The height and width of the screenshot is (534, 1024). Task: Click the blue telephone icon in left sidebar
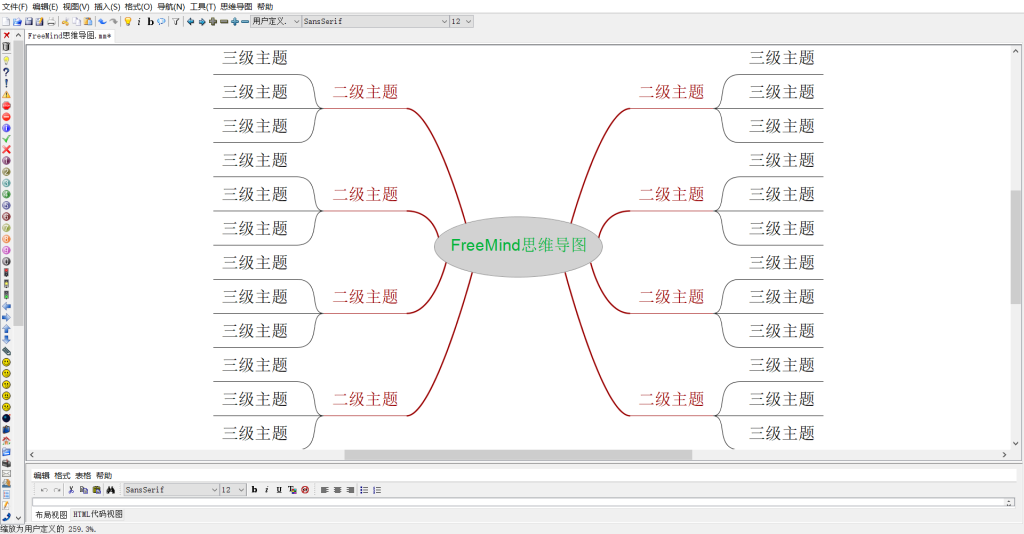click(x=7, y=518)
